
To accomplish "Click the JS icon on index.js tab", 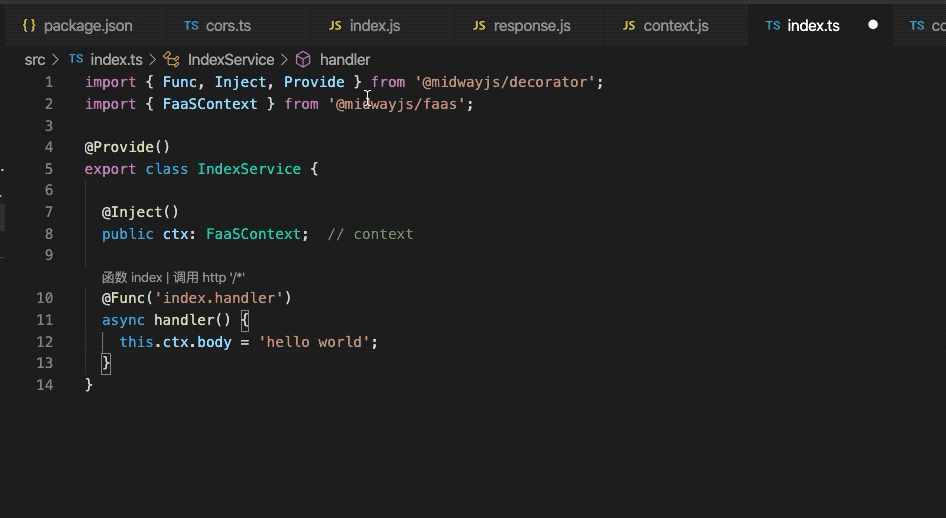I will click(x=335, y=26).
